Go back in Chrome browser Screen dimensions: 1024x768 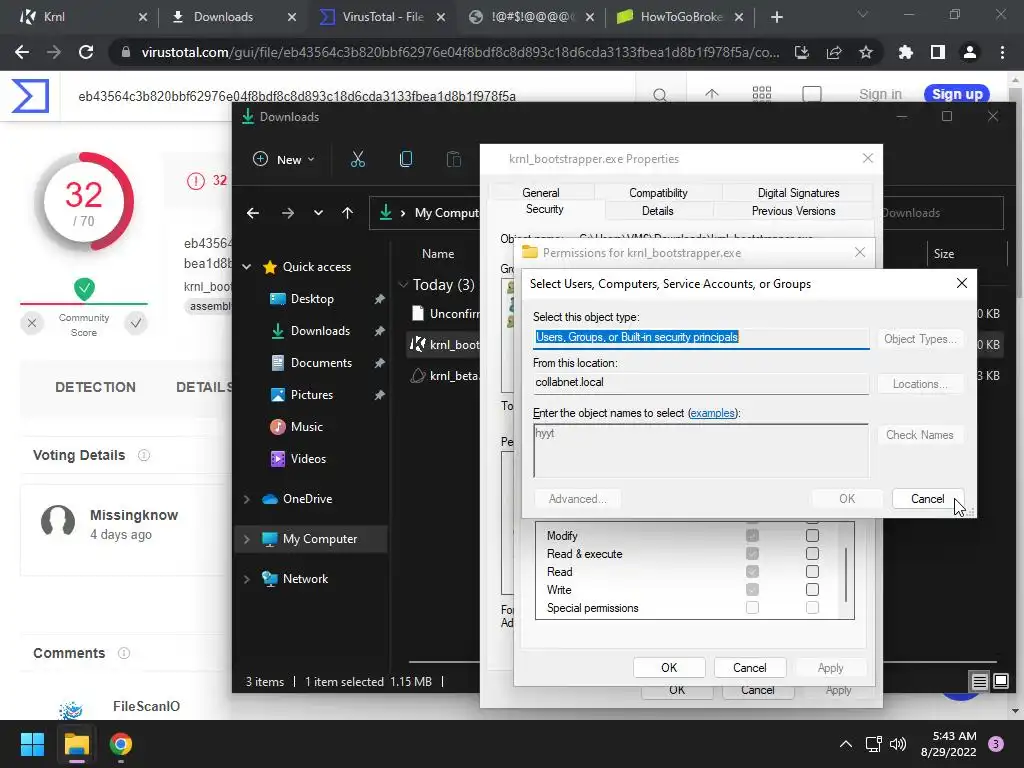pos(22,52)
